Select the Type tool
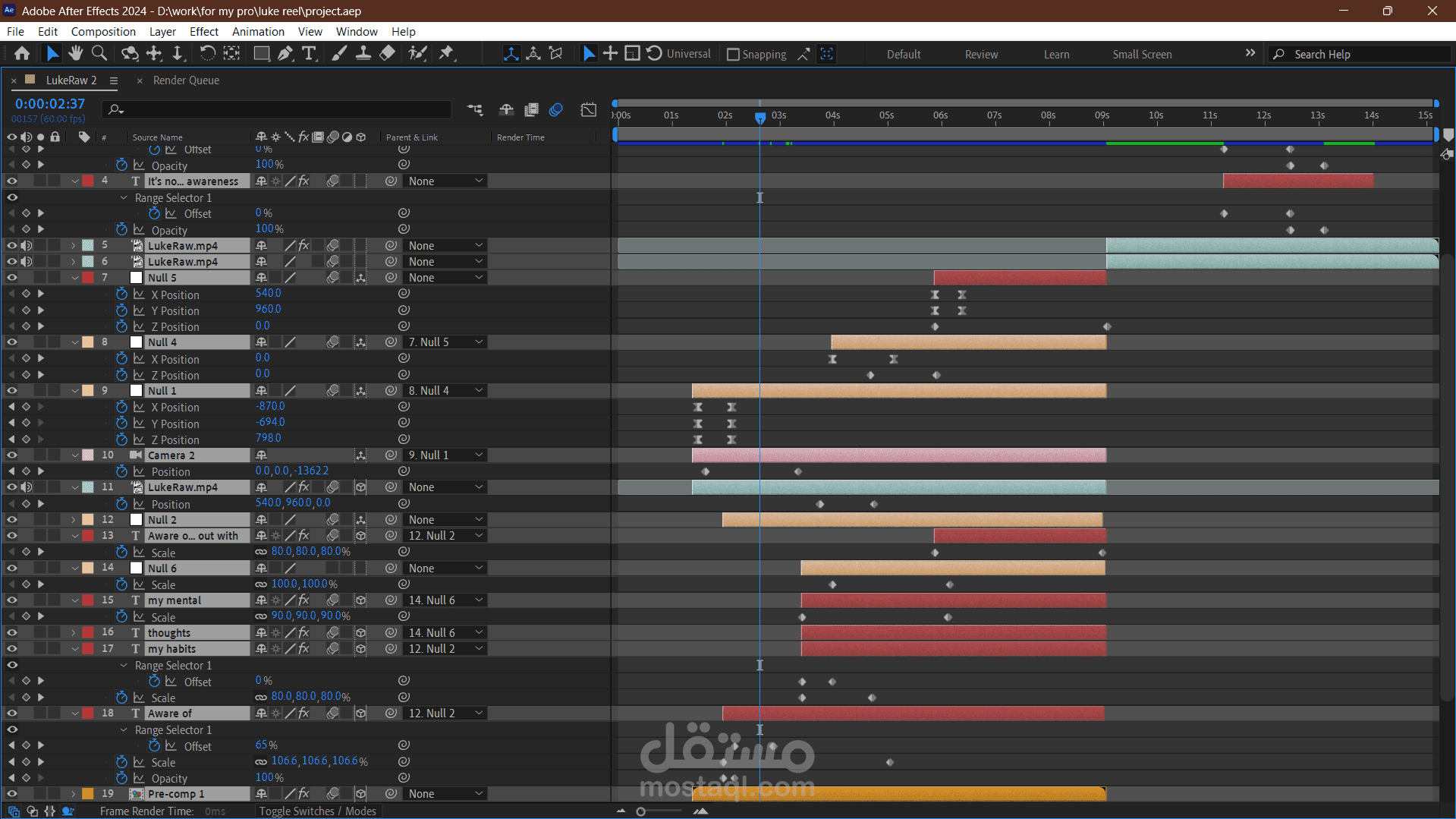This screenshot has width=1456, height=819. 309,53
